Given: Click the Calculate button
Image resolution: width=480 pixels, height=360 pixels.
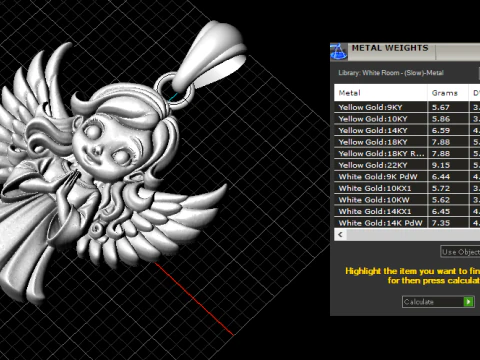Looking at the screenshot, I should tap(438, 302).
